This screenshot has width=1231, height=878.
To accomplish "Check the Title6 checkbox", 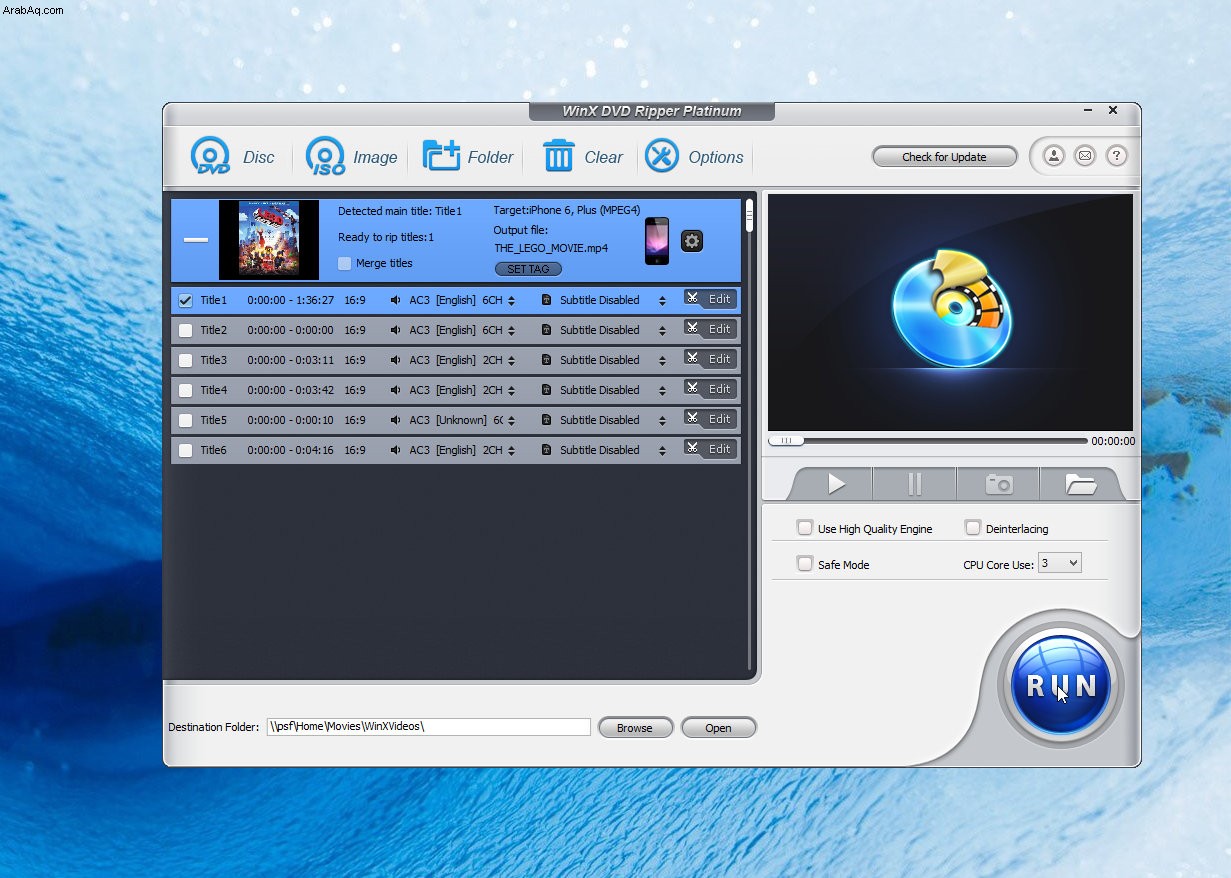I will (x=185, y=450).
